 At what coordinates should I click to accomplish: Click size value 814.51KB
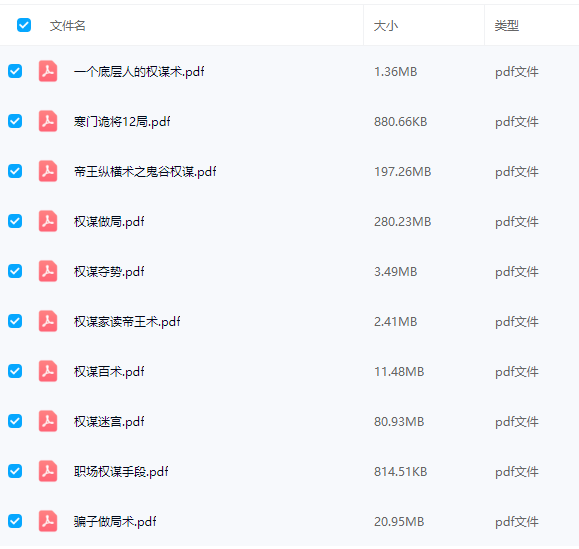401,471
